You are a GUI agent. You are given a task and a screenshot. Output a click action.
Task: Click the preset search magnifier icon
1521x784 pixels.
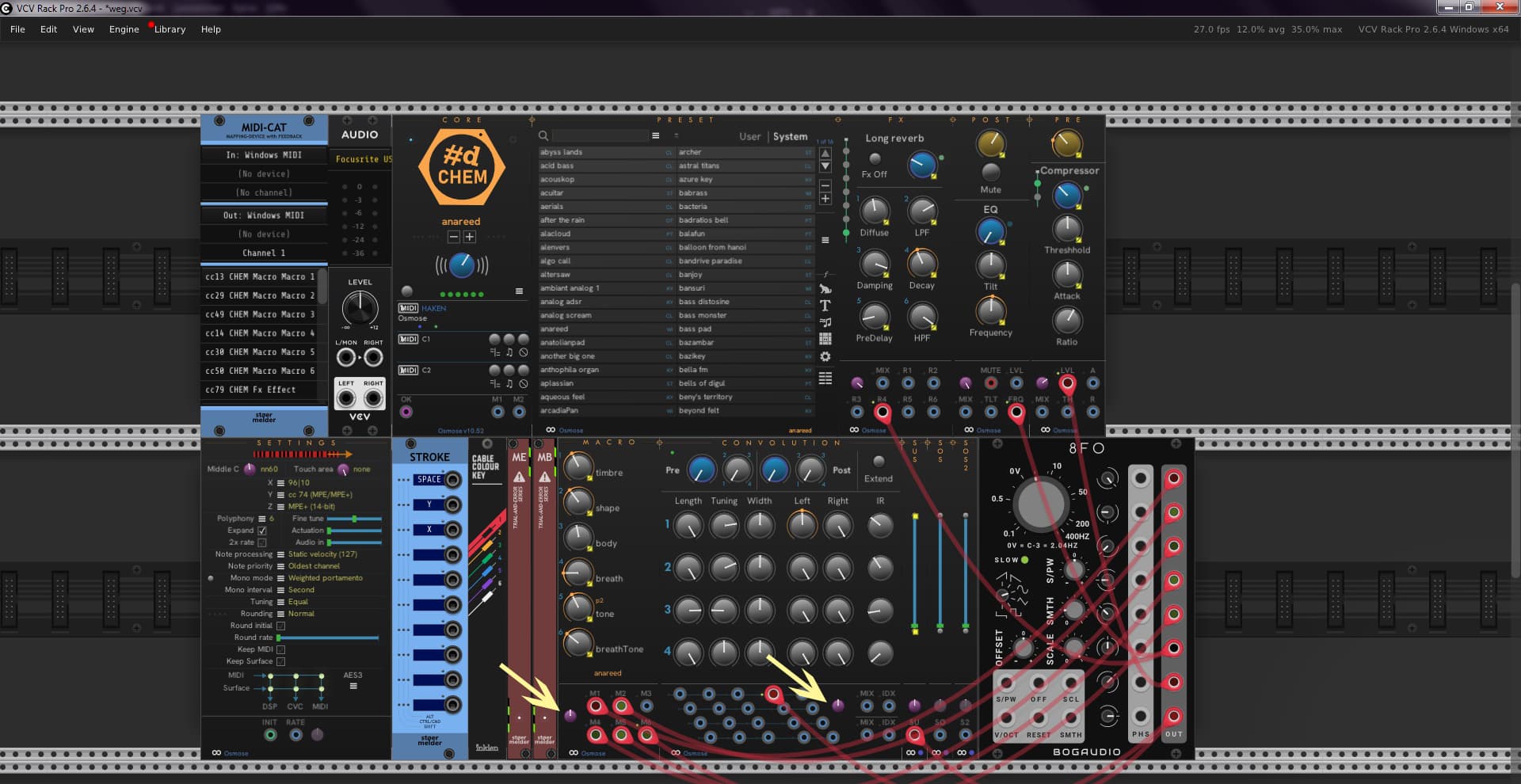click(x=543, y=136)
